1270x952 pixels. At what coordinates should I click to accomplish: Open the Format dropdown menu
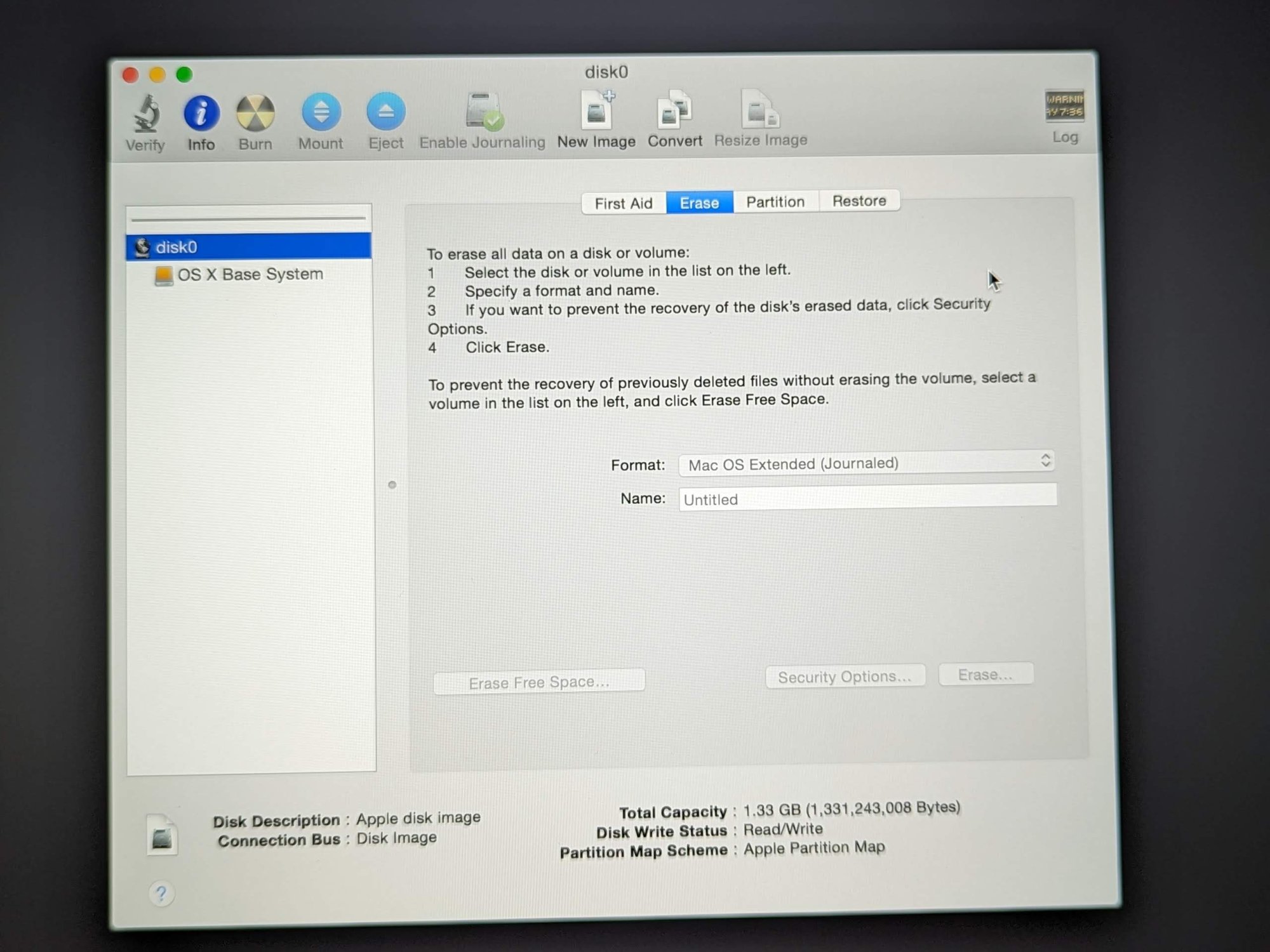(x=867, y=463)
